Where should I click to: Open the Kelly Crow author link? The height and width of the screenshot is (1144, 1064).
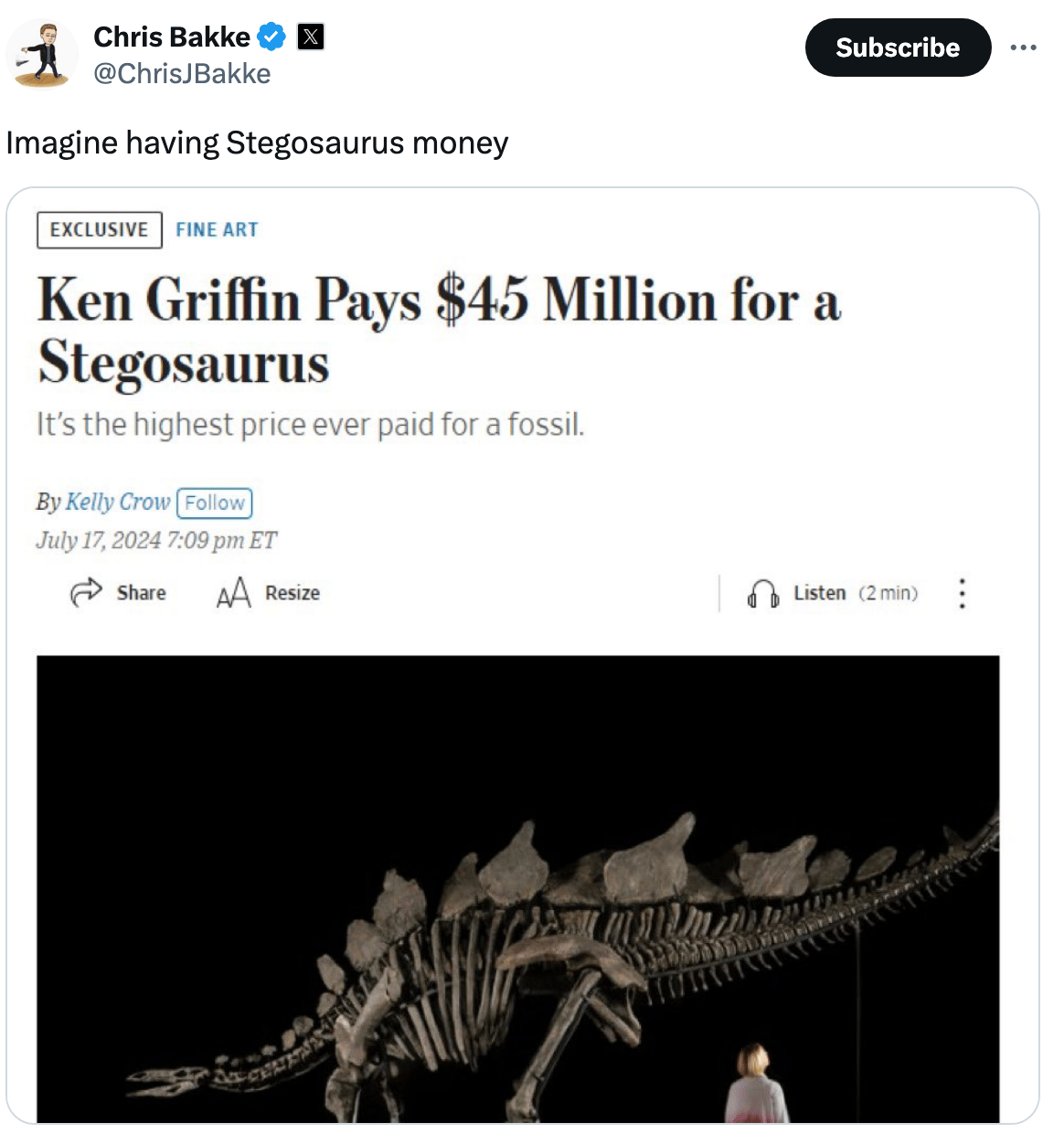click(117, 502)
